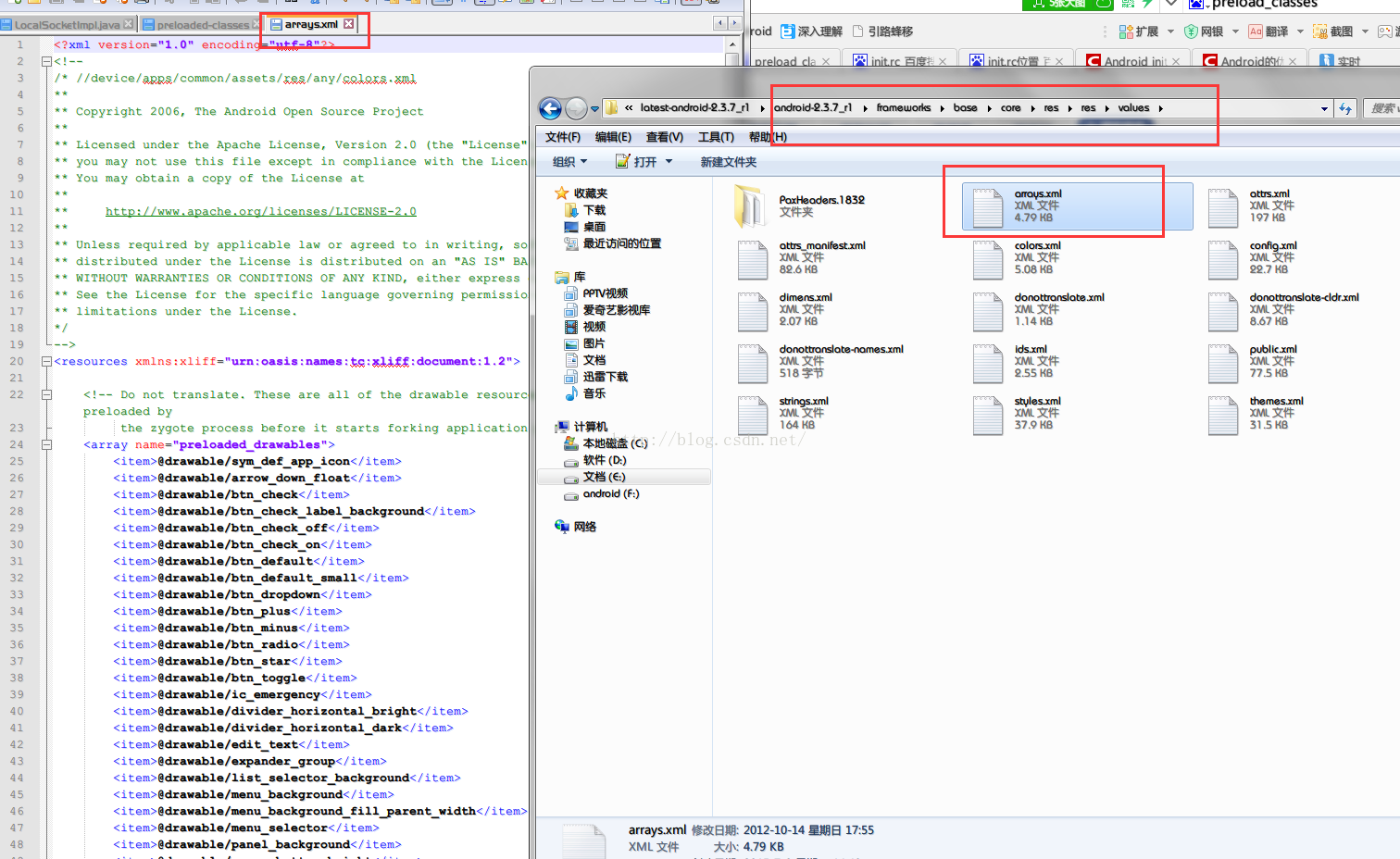Select the config.xml file icon
The height and width of the screenshot is (859, 1400).
(1222, 259)
